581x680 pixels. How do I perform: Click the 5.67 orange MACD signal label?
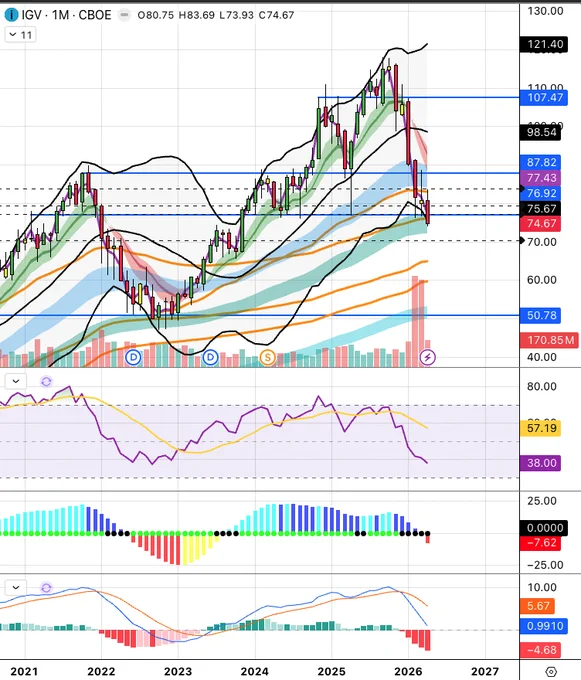click(538, 606)
